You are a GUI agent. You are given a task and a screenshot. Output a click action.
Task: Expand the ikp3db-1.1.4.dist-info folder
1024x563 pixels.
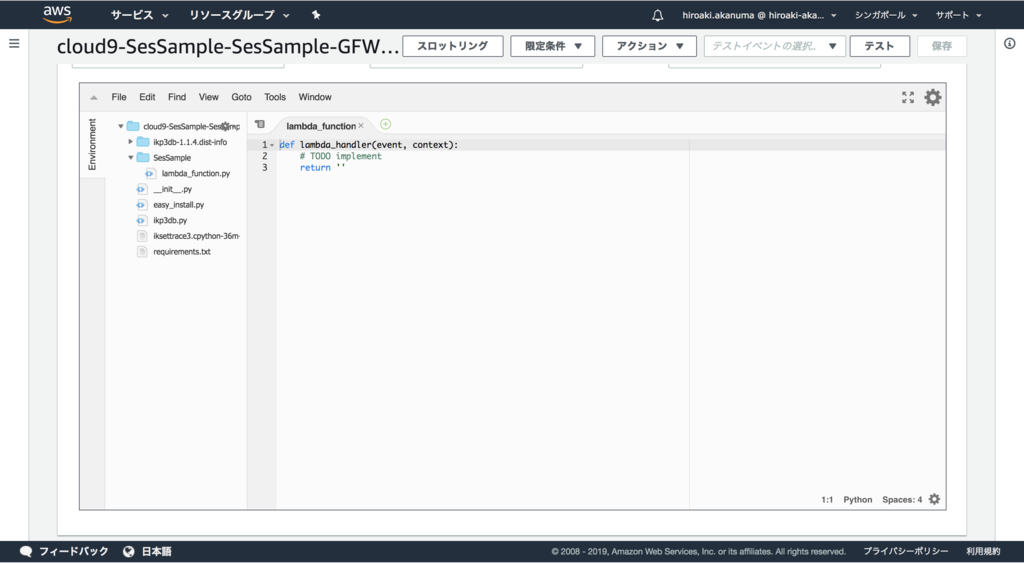(131, 142)
